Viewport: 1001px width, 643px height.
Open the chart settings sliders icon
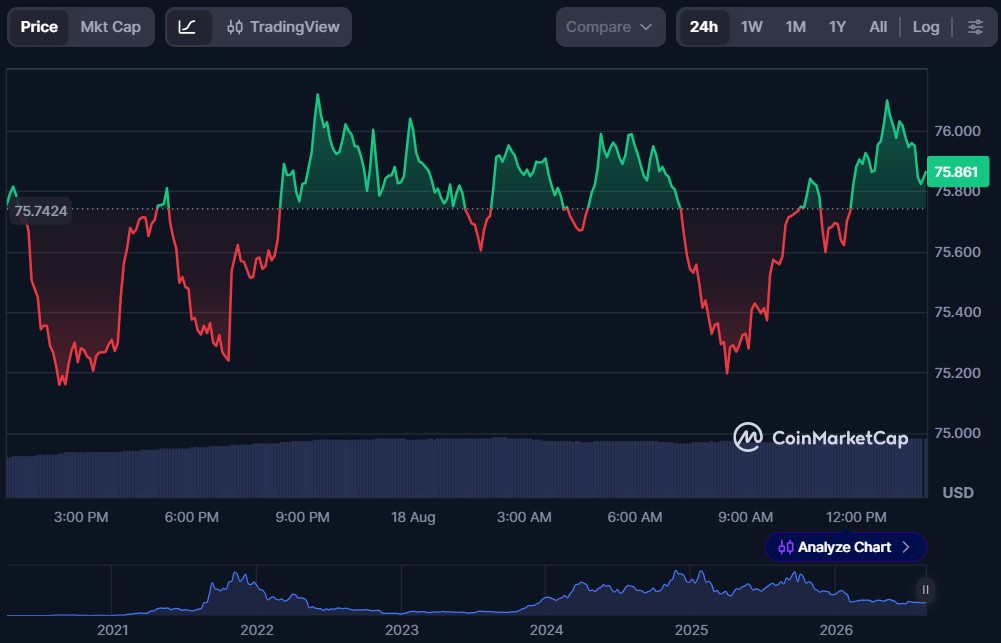click(975, 27)
